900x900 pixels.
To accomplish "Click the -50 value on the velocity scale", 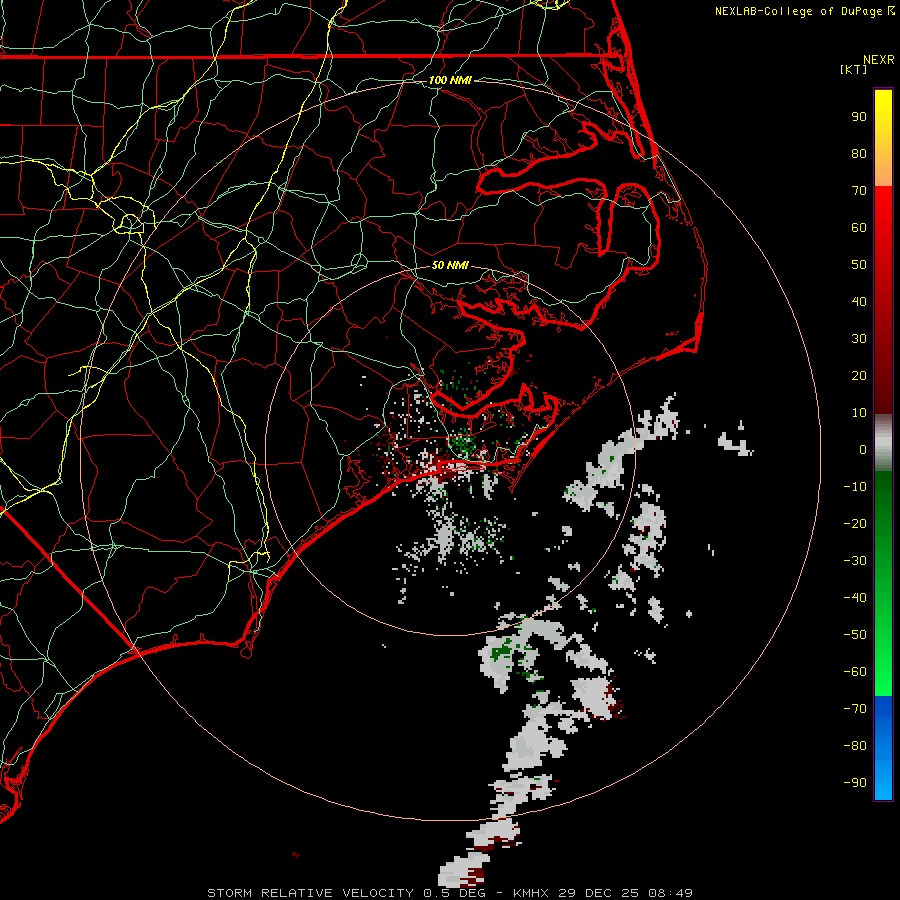I will [855, 635].
